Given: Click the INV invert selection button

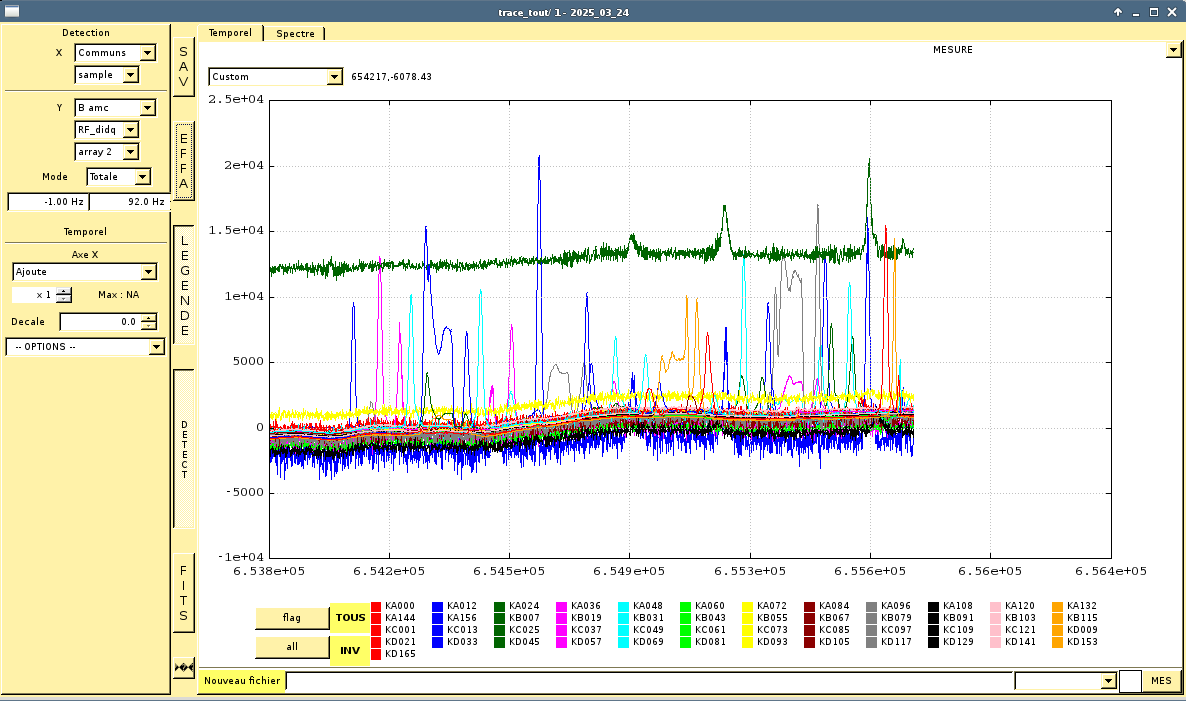Looking at the screenshot, I should click(350, 650).
